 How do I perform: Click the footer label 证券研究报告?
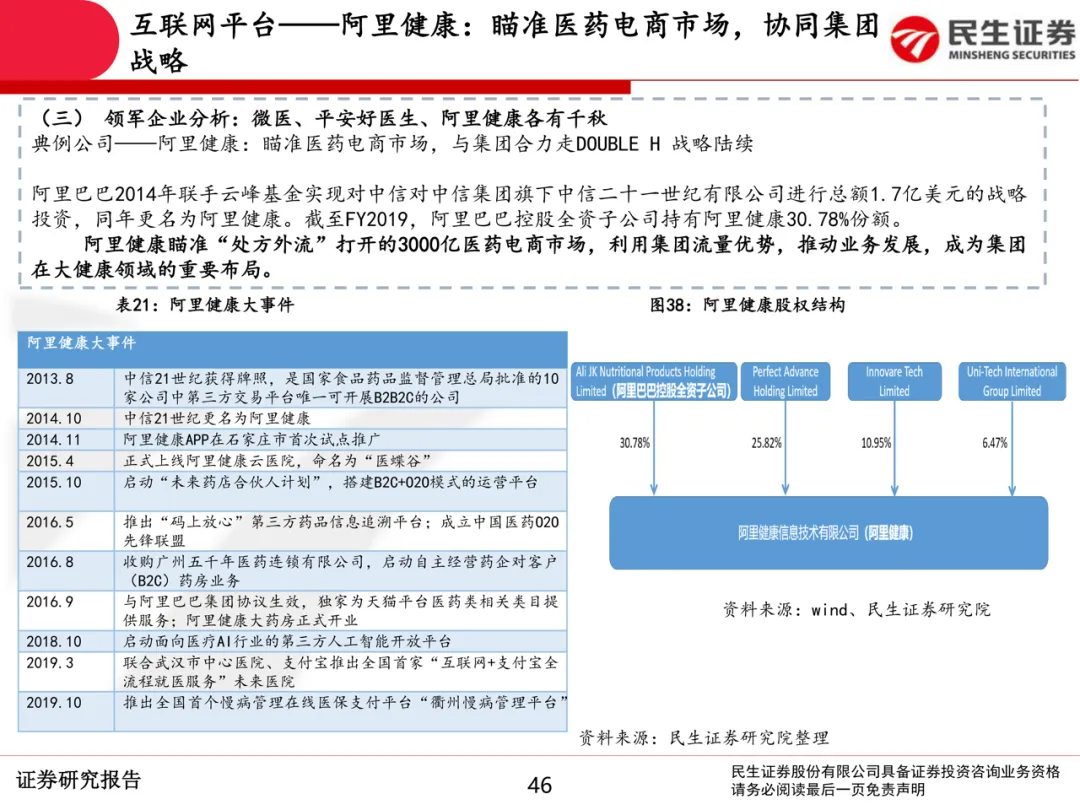[79, 780]
